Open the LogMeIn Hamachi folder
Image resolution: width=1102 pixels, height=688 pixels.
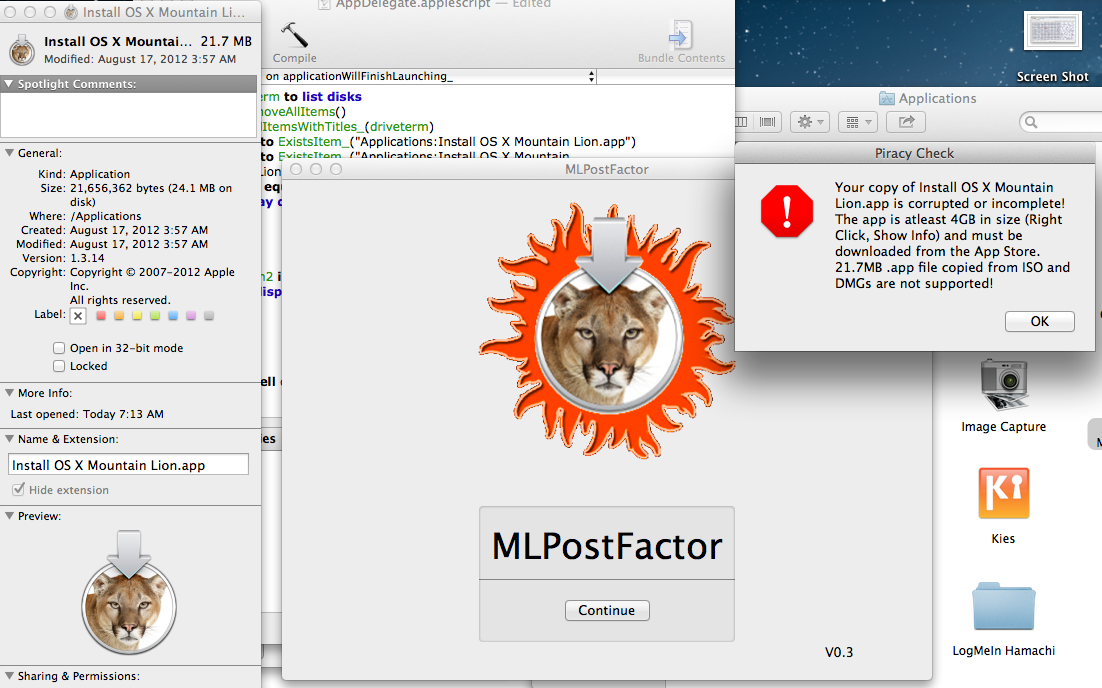click(x=1004, y=606)
